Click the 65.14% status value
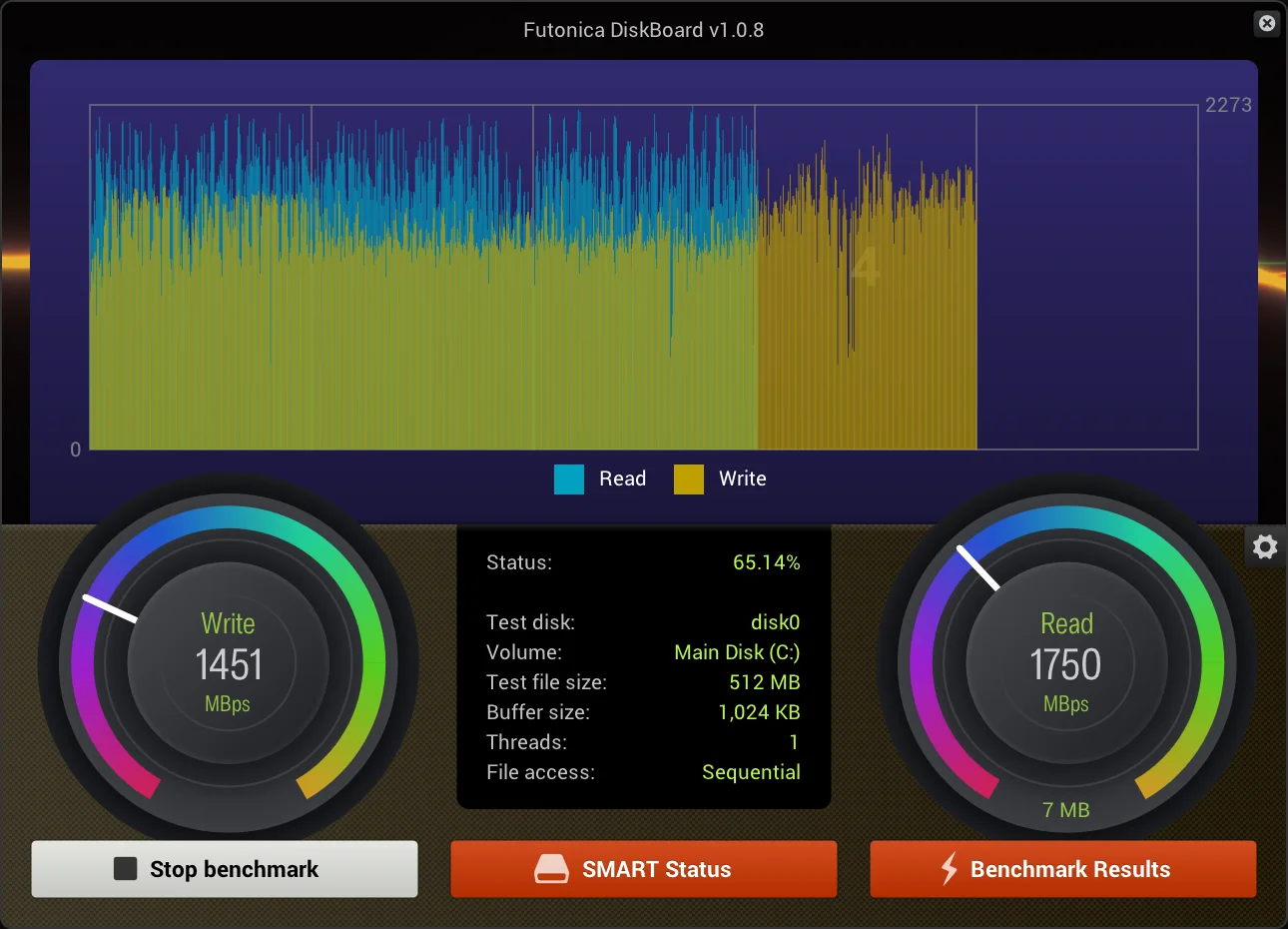1288x929 pixels. (x=767, y=562)
